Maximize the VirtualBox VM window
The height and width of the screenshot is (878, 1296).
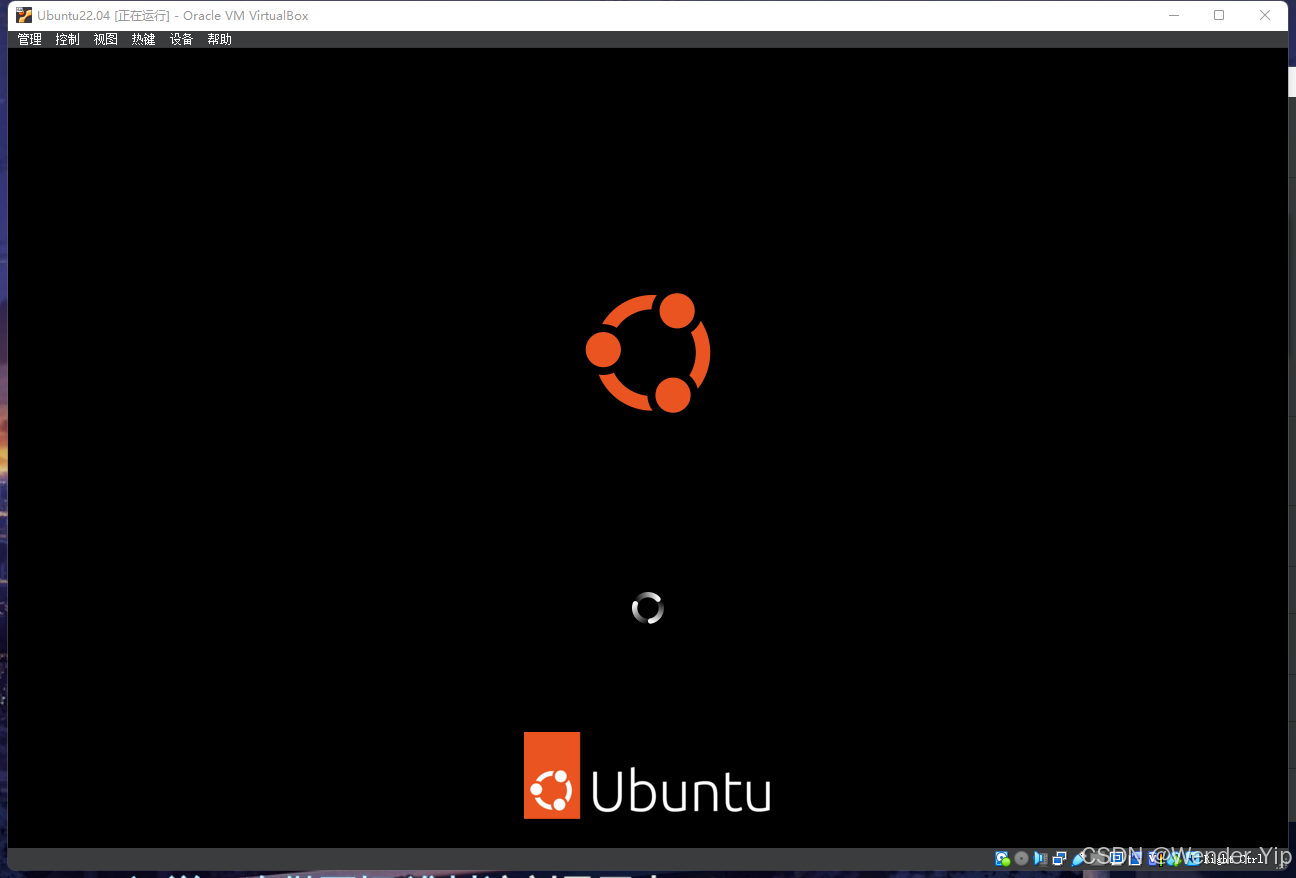coord(1219,15)
